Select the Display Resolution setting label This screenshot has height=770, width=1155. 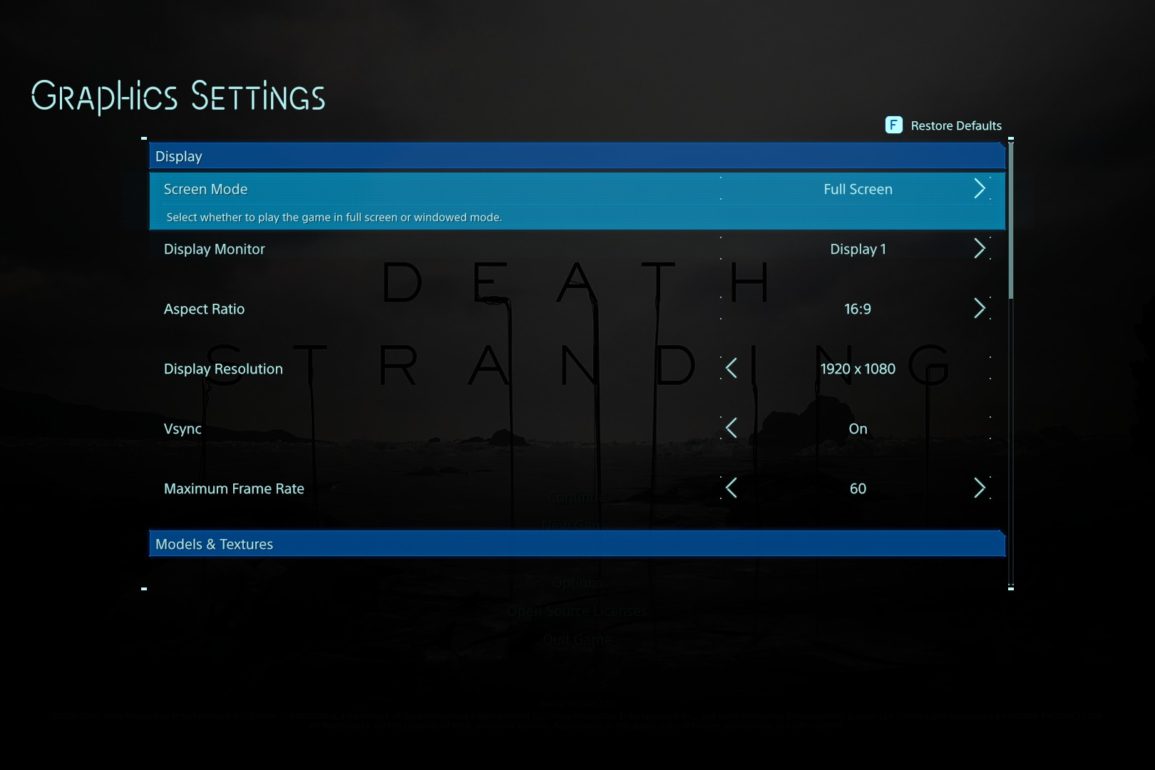[223, 369]
